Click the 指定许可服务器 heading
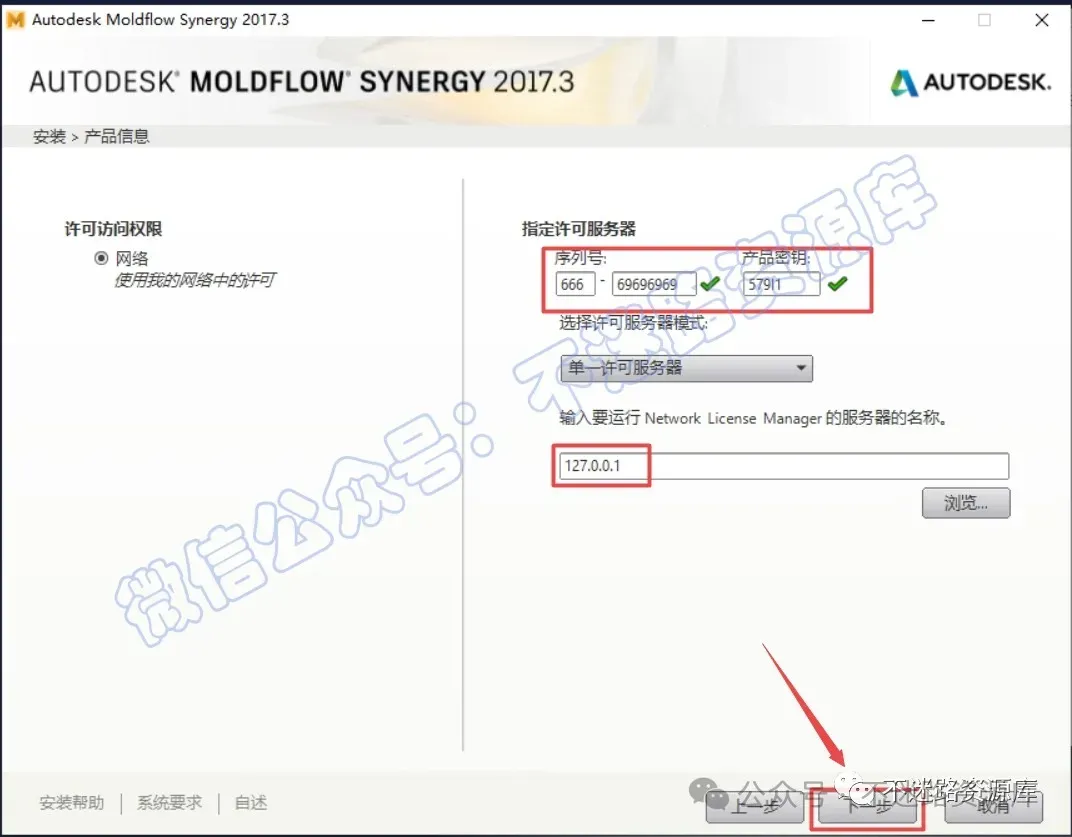1072x837 pixels. [x=578, y=228]
